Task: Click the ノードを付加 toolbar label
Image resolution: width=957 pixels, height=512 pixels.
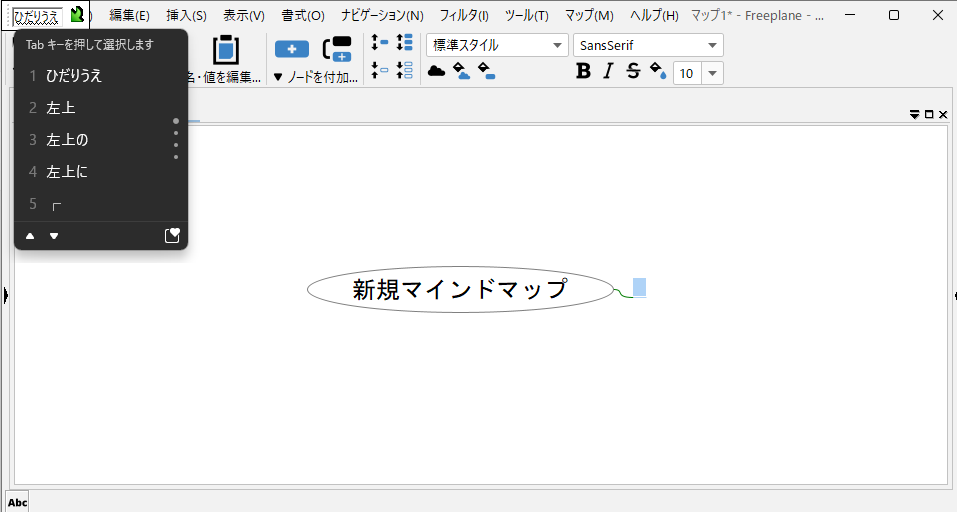Action: tap(322, 78)
